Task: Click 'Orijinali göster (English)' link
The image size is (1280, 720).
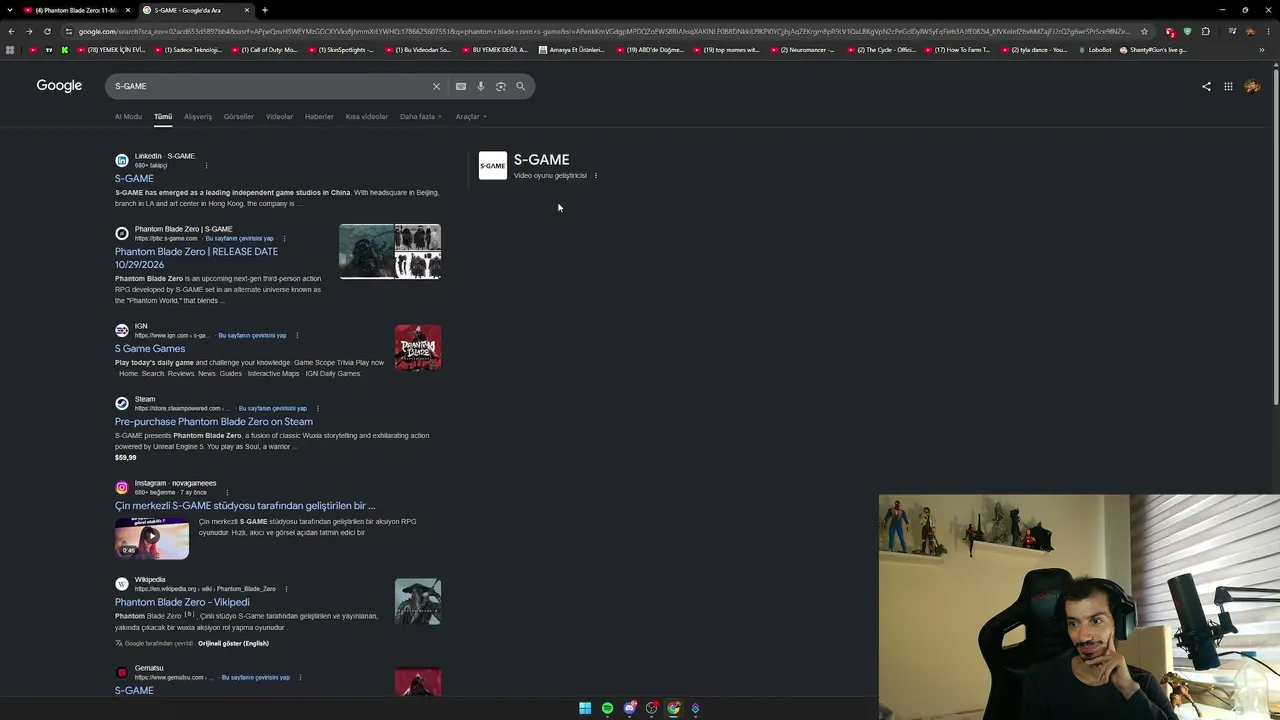Action: pos(233,643)
